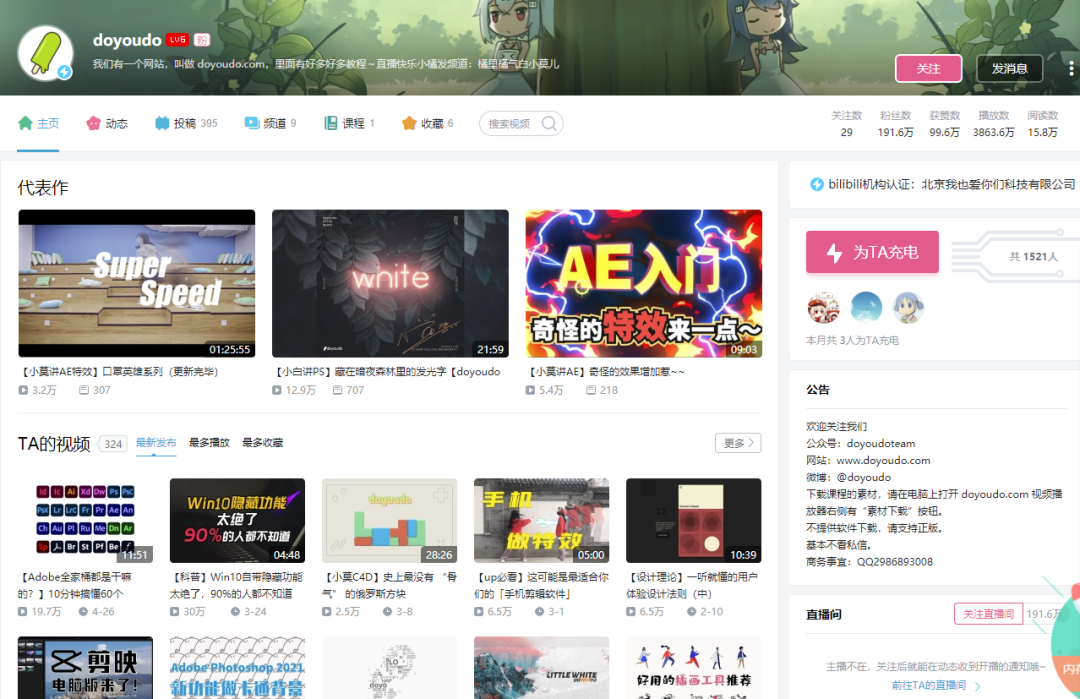
Task: Click the 动态 flower icon
Action: pos(94,123)
